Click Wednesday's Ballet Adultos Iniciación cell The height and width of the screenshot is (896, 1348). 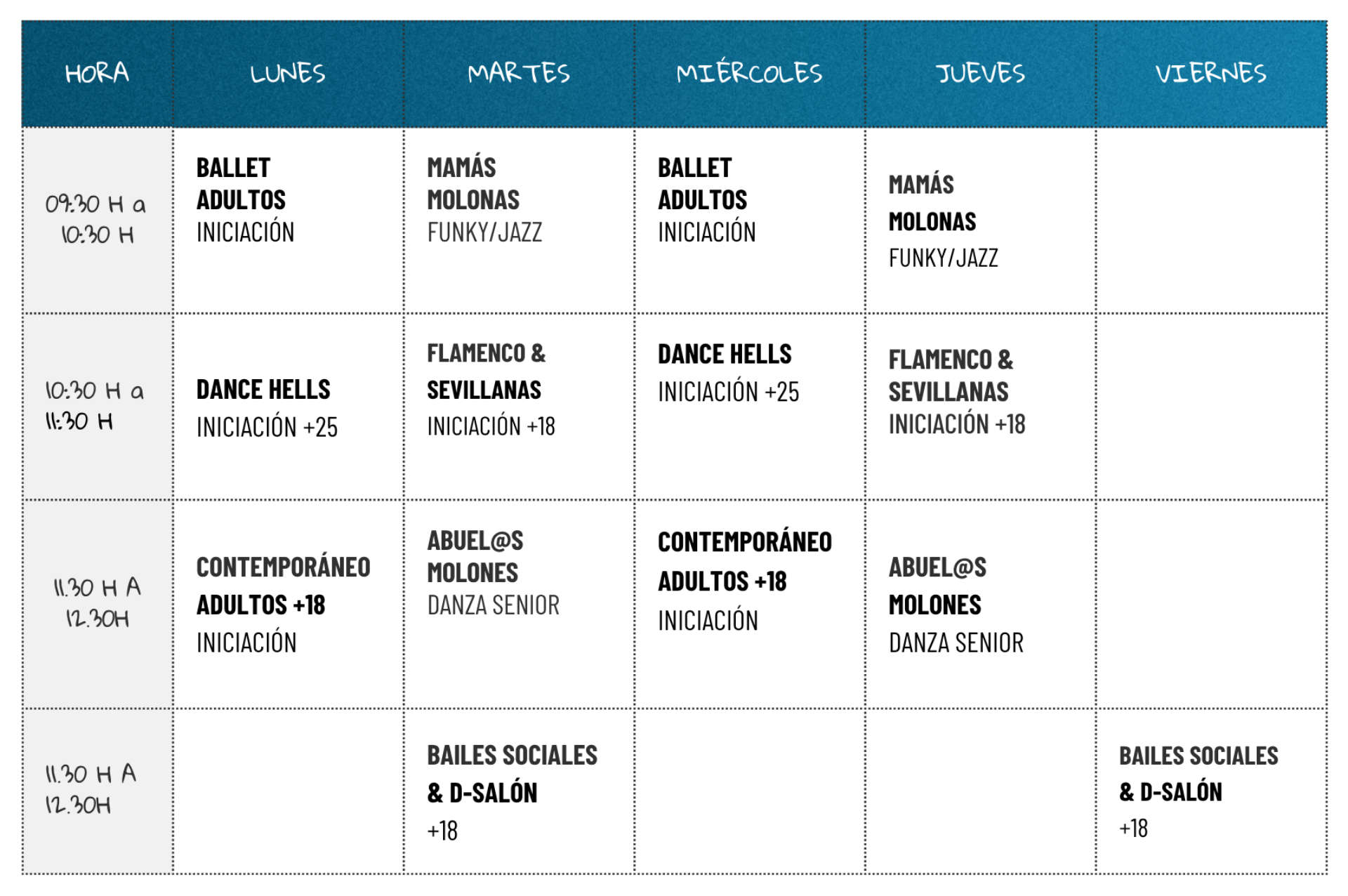pos(706,200)
